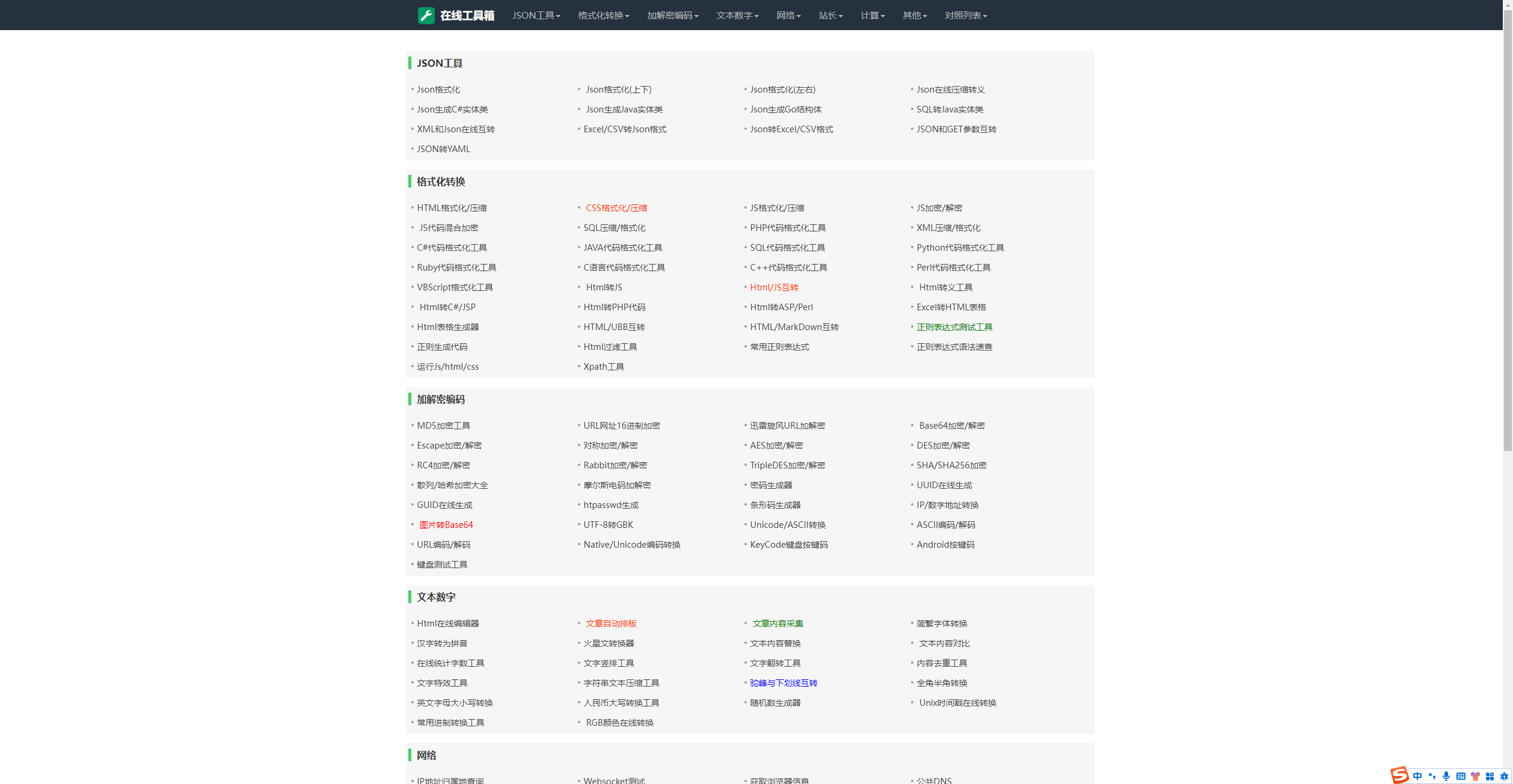Click the Sogou skin shirt icon

1475,776
